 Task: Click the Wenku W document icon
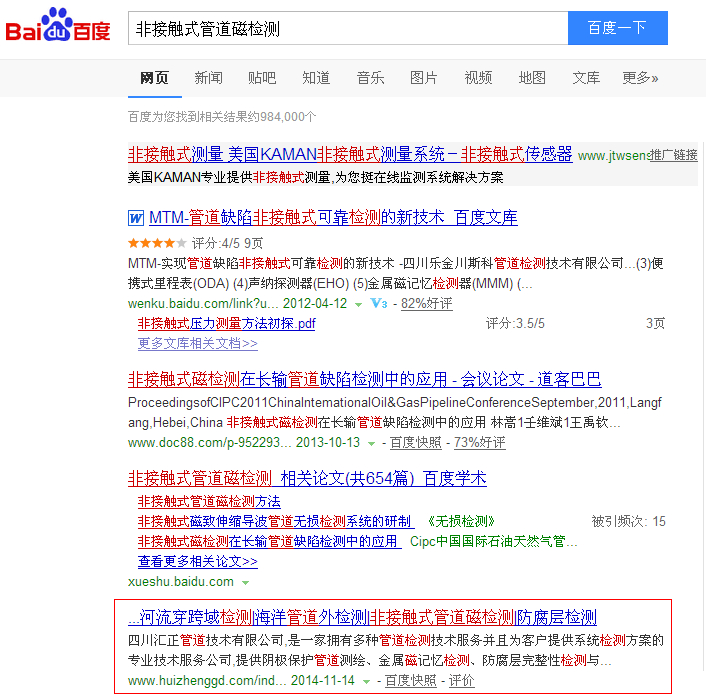click(136, 218)
